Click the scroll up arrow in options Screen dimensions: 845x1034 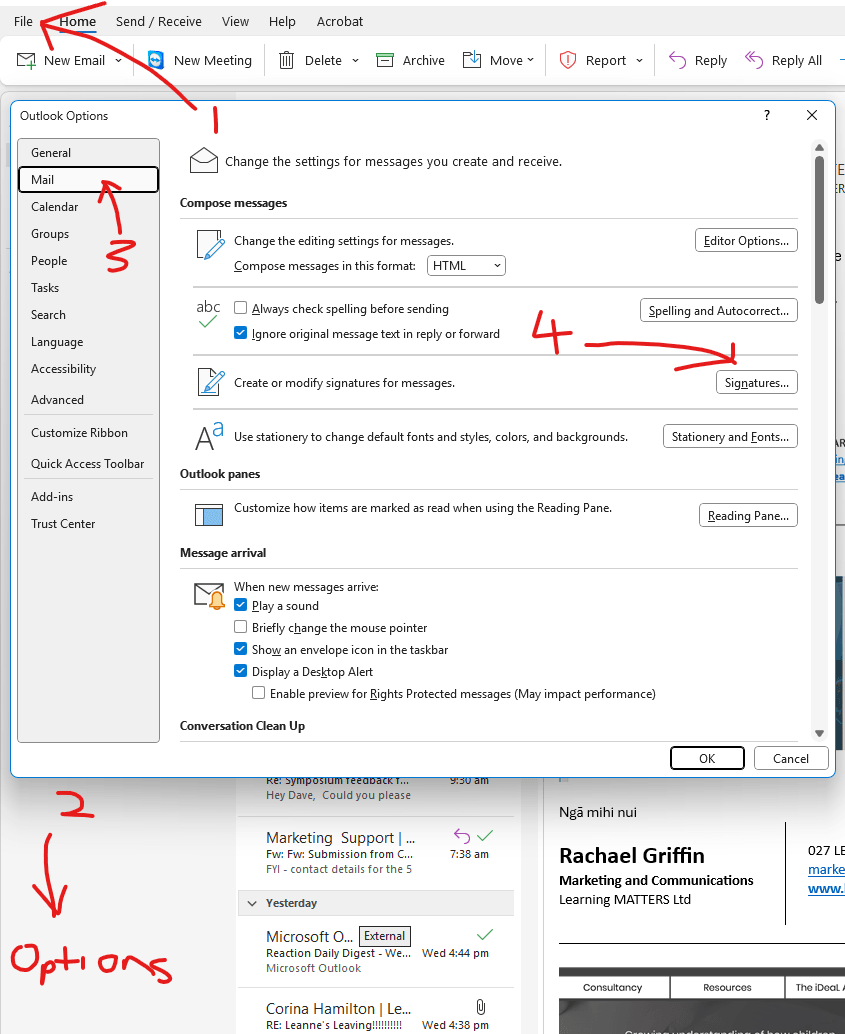819,147
